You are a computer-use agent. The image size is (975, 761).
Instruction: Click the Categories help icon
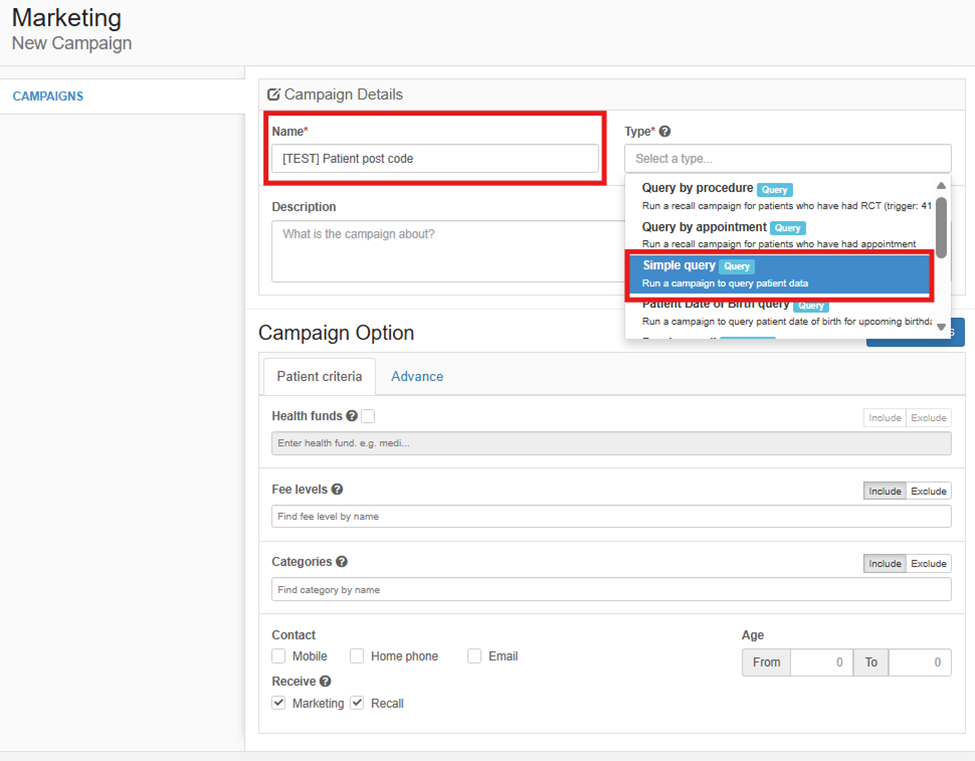[x=341, y=561]
